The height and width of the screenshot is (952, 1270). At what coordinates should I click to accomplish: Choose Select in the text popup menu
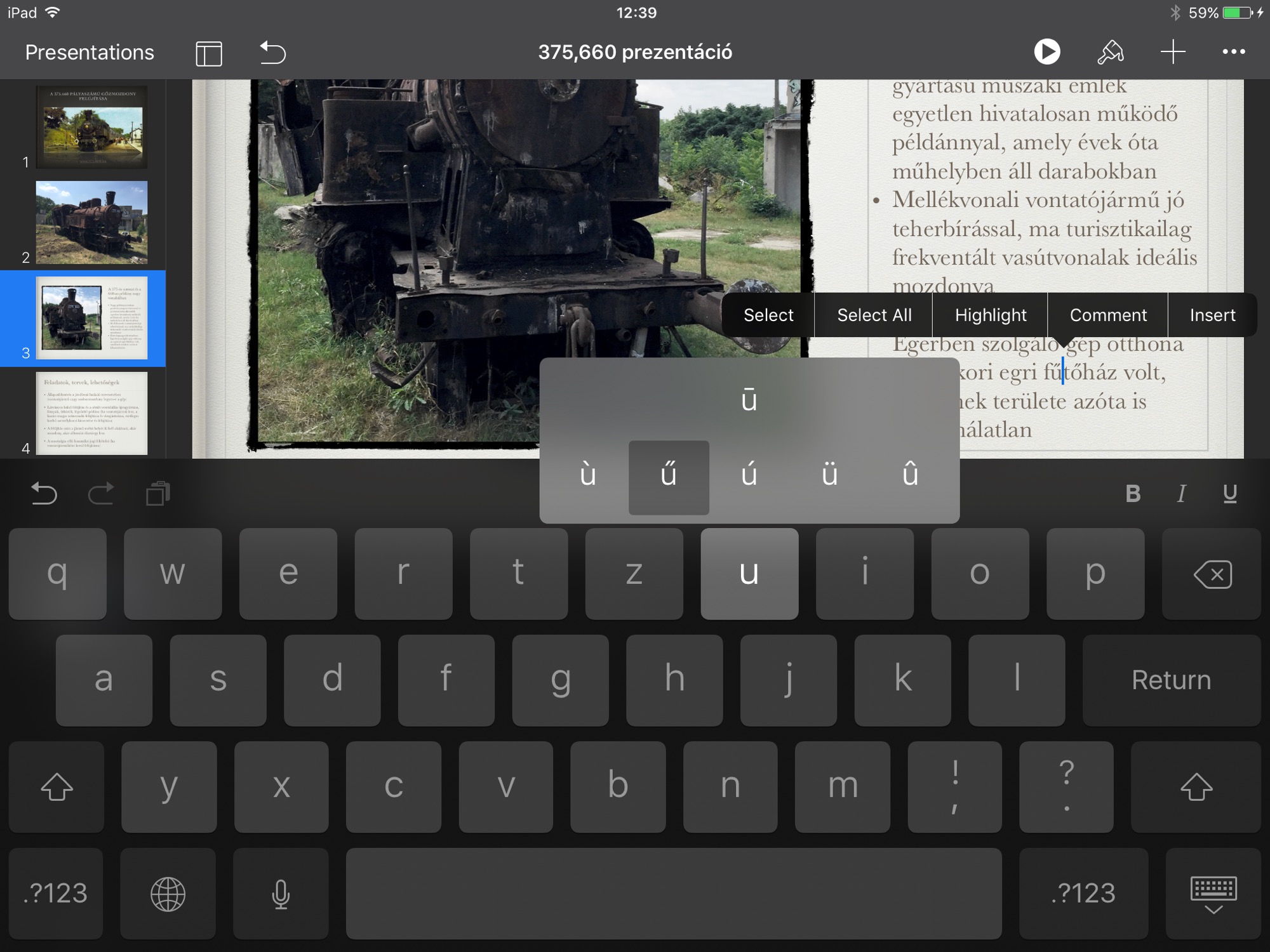pyautogui.click(x=768, y=315)
